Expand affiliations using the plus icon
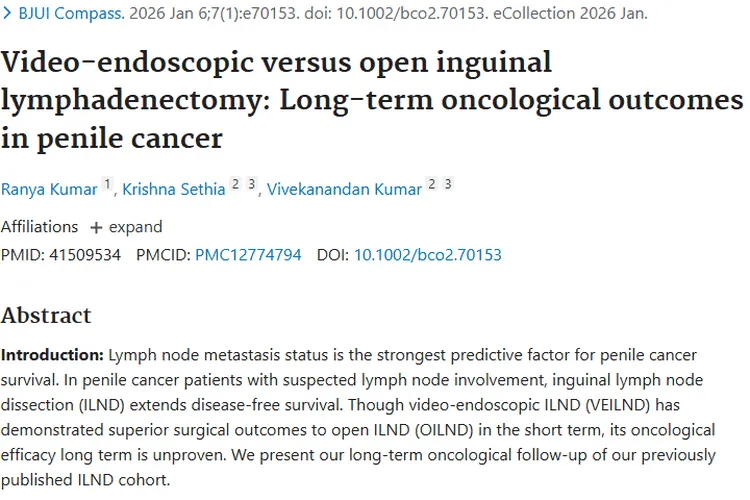 (96, 227)
